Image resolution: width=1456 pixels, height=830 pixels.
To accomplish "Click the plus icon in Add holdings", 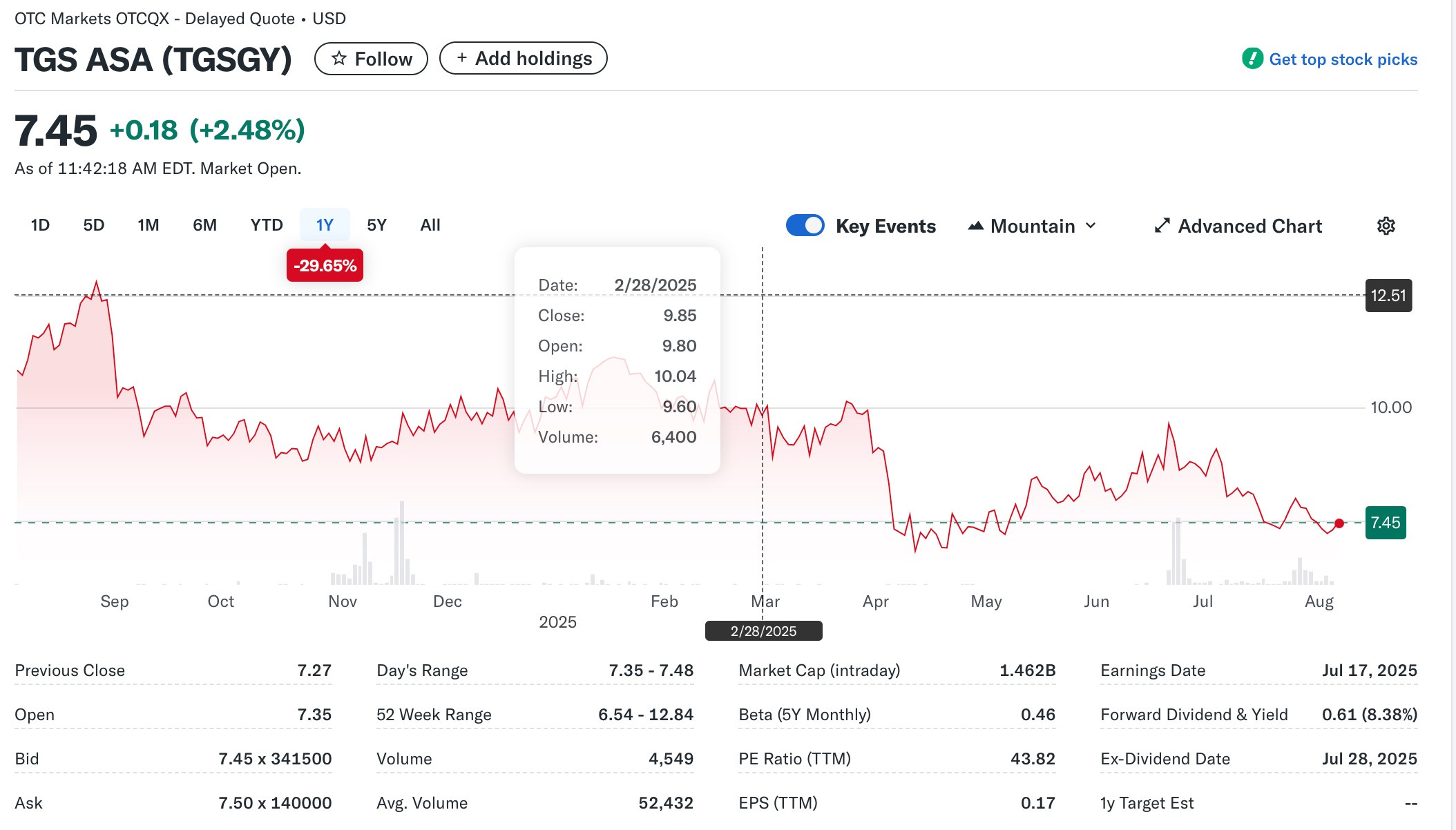I will point(462,58).
